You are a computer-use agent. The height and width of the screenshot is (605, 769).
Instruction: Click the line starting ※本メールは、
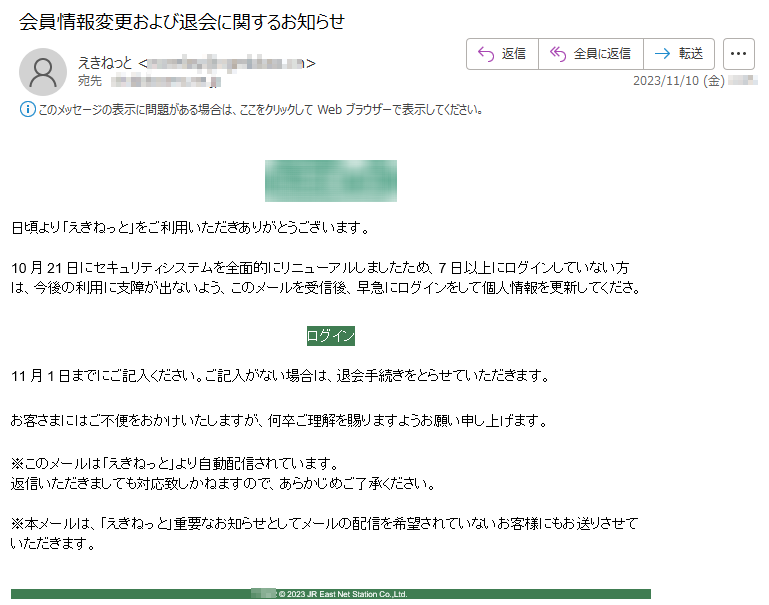pos(324,524)
